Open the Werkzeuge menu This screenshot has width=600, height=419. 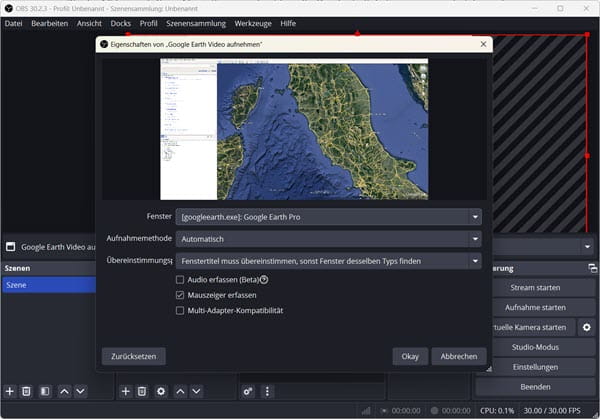pyautogui.click(x=251, y=22)
